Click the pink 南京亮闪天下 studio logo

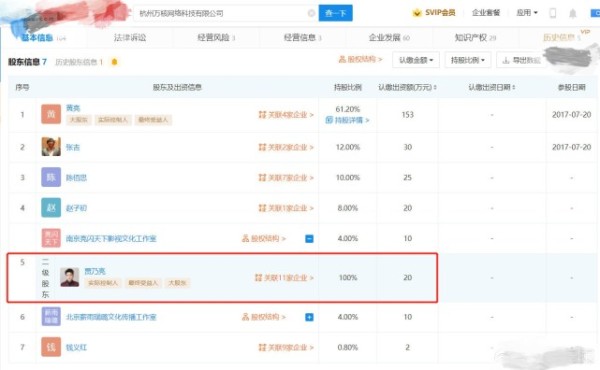click(x=51, y=238)
